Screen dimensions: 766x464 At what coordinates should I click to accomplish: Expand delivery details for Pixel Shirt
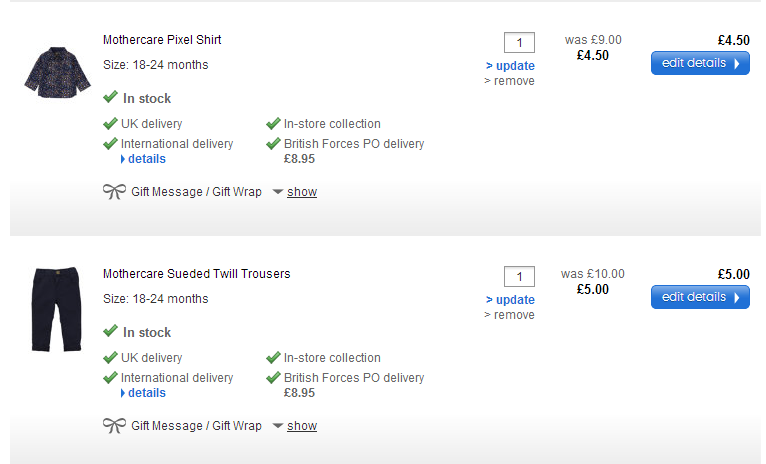pos(143,159)
